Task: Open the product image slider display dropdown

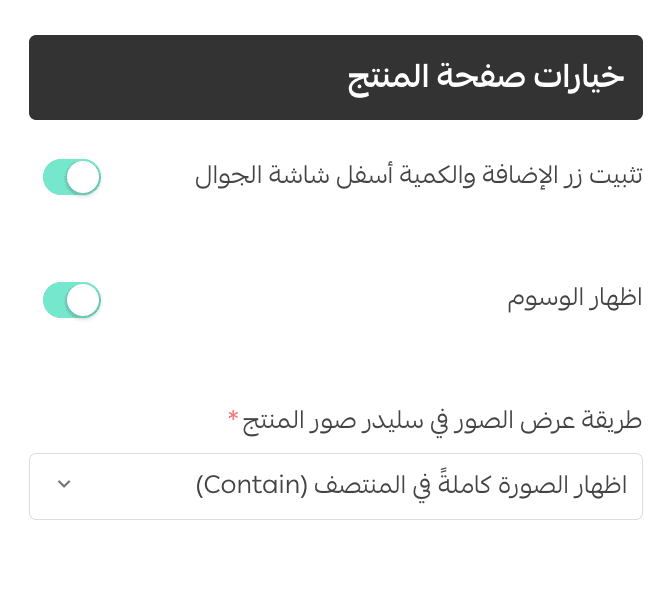Action: (x=336, y=486)
